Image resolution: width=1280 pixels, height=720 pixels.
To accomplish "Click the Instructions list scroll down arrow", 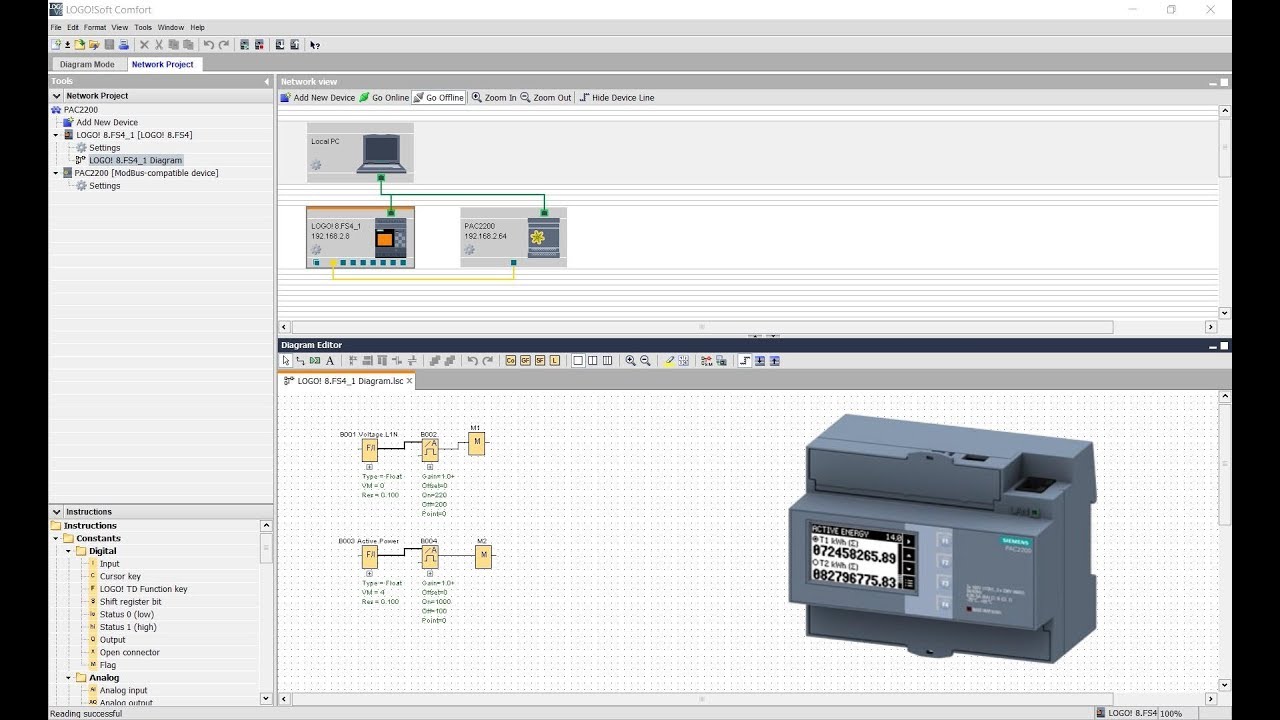I will pos(266,699).
